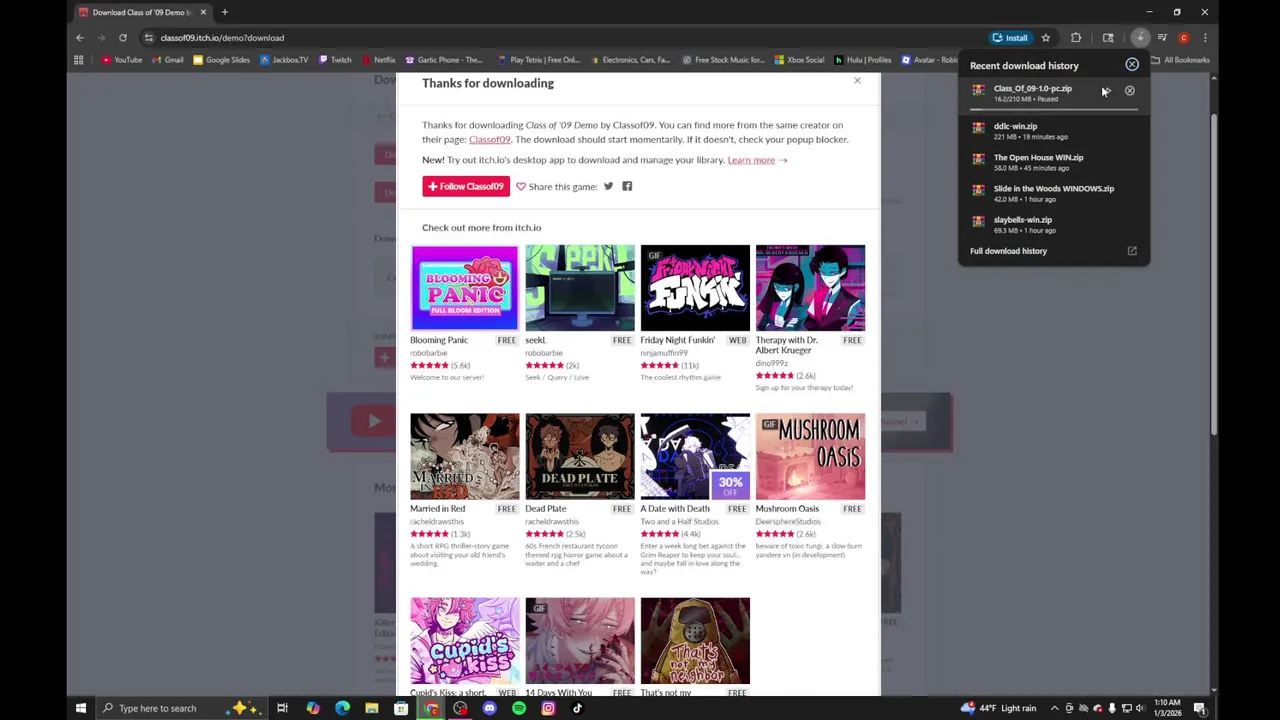Open volume control in system tray
The image size is (1280, 720).
(1141, 708)
